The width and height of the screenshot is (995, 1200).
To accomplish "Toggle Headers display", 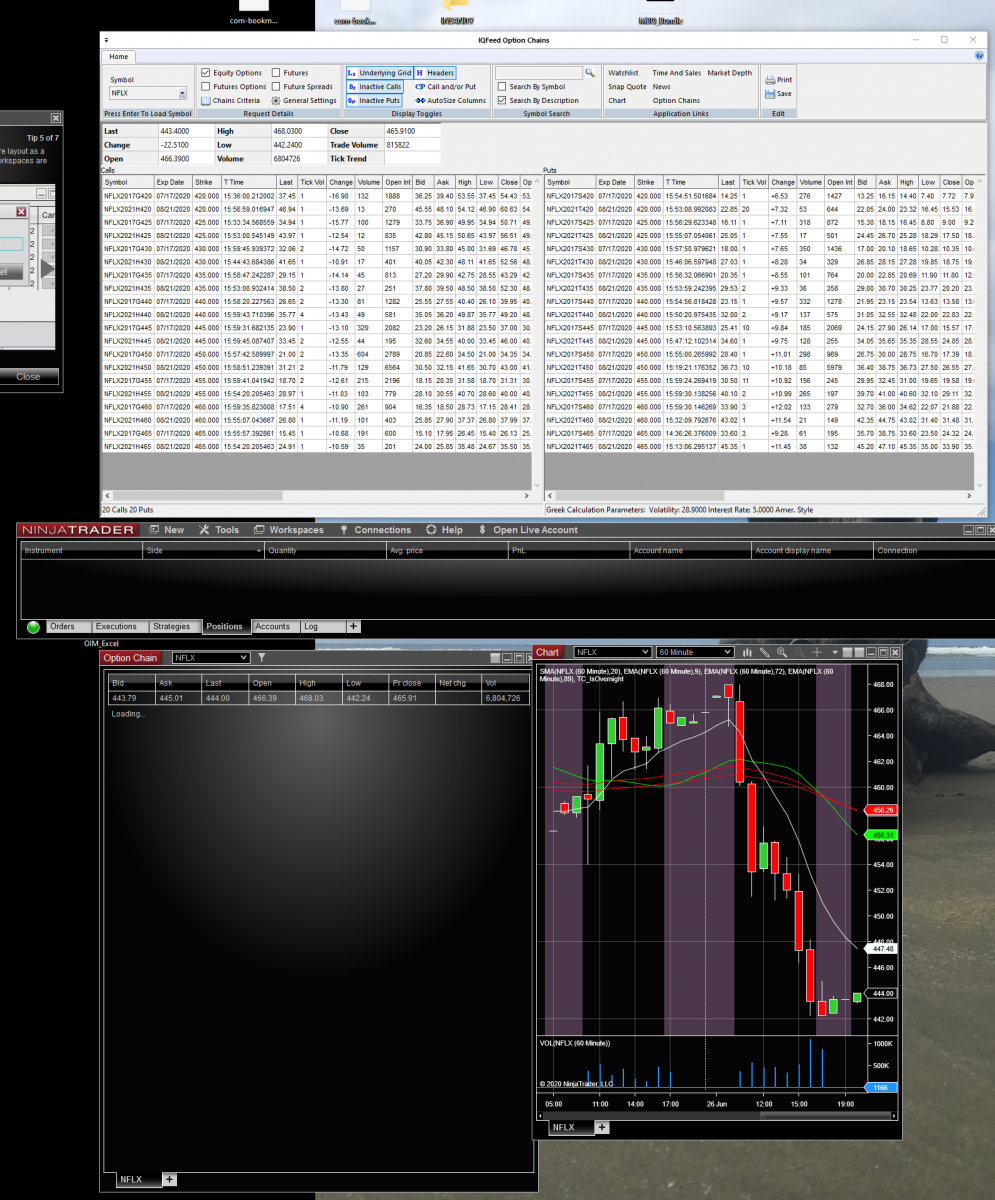I will (x=435, y=73).
